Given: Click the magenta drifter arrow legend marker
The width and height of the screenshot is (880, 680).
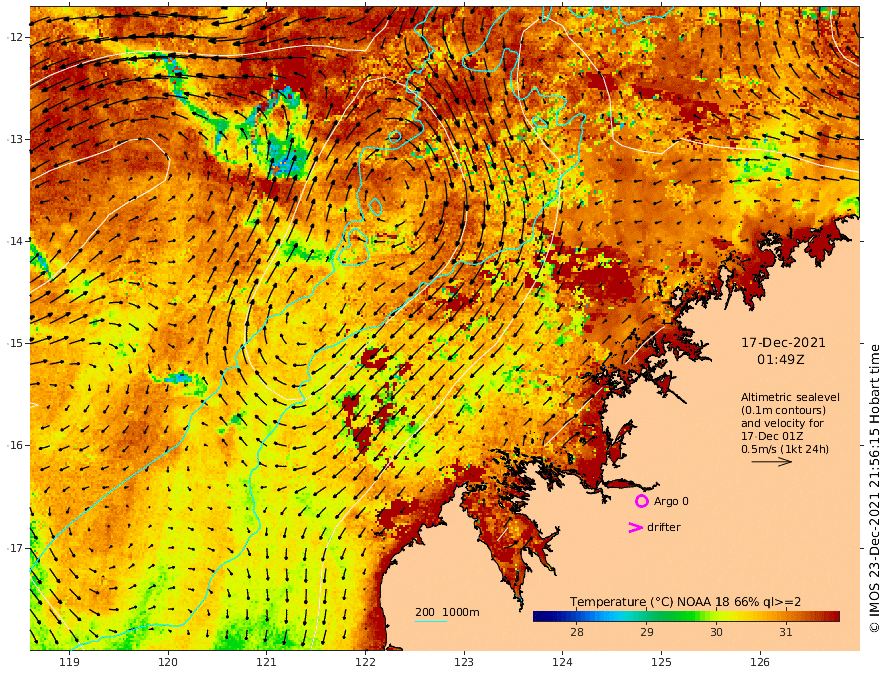Looking at the screenshot, I should pos(635,527).
